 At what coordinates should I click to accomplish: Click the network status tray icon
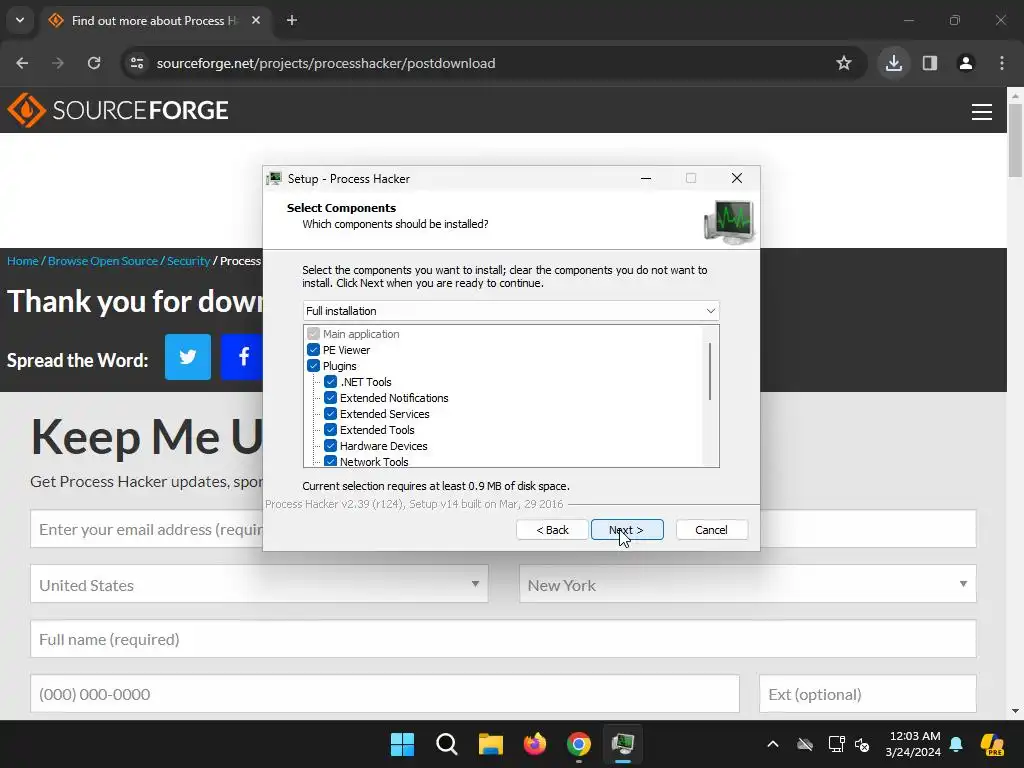tap(837, 744)
